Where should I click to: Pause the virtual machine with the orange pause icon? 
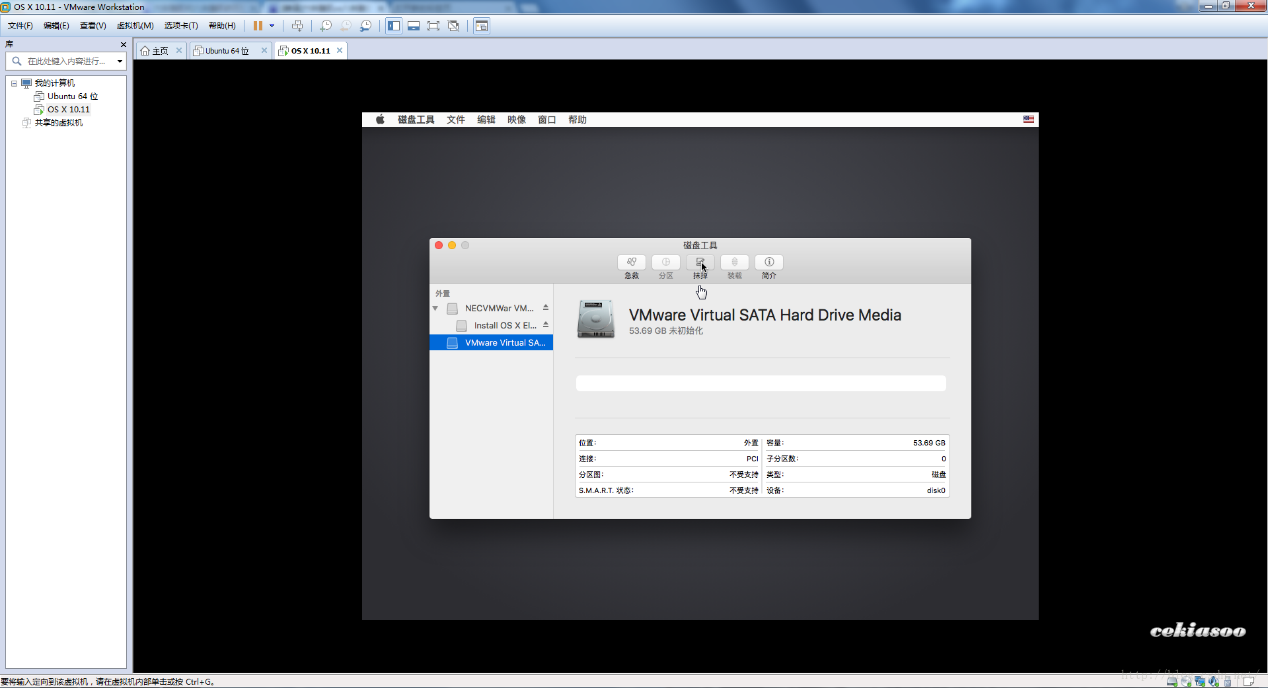(257, 25)
